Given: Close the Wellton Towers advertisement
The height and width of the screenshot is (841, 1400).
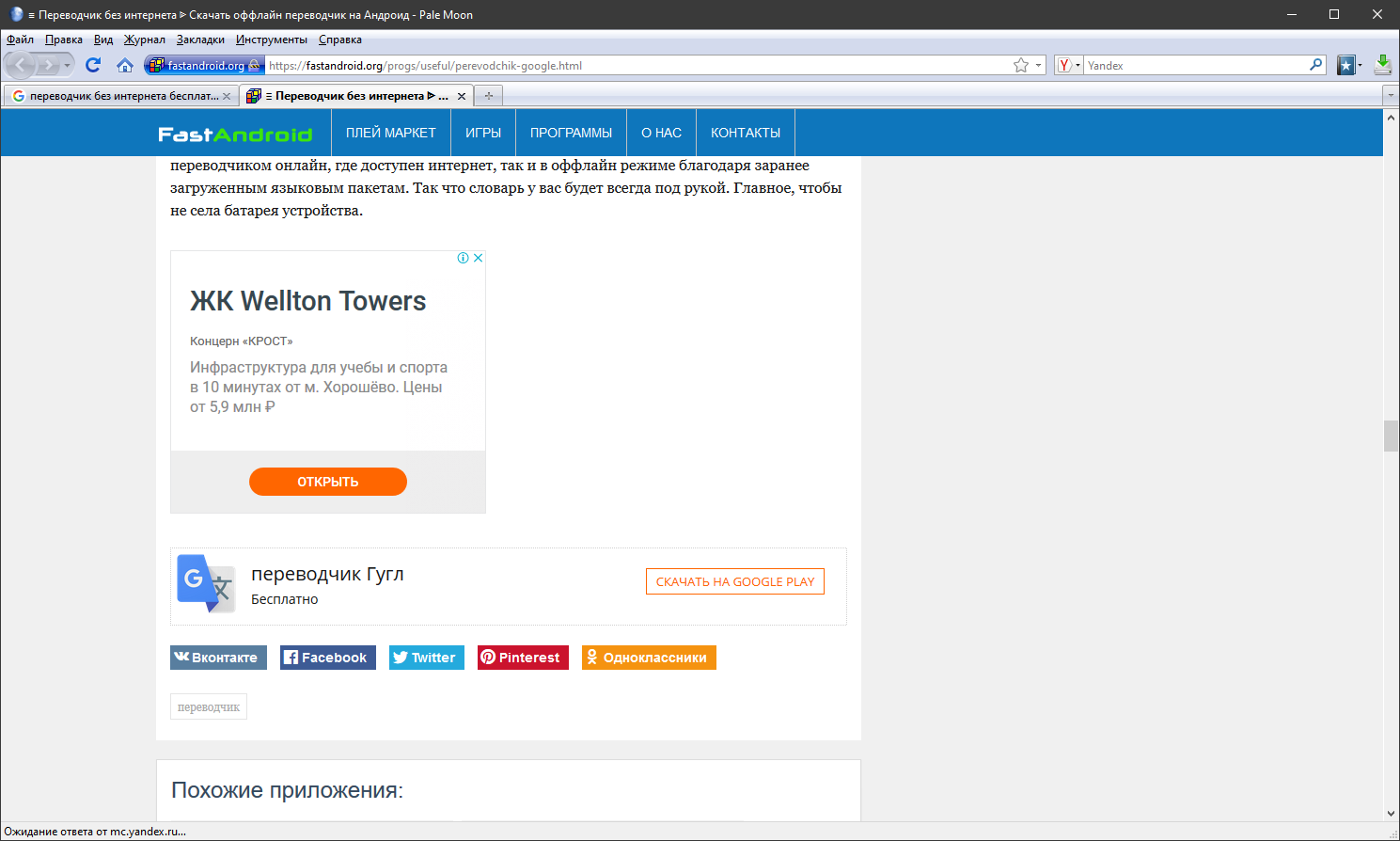Looking at the screenshot, I should pyautogui.click(x=478, y=258).
